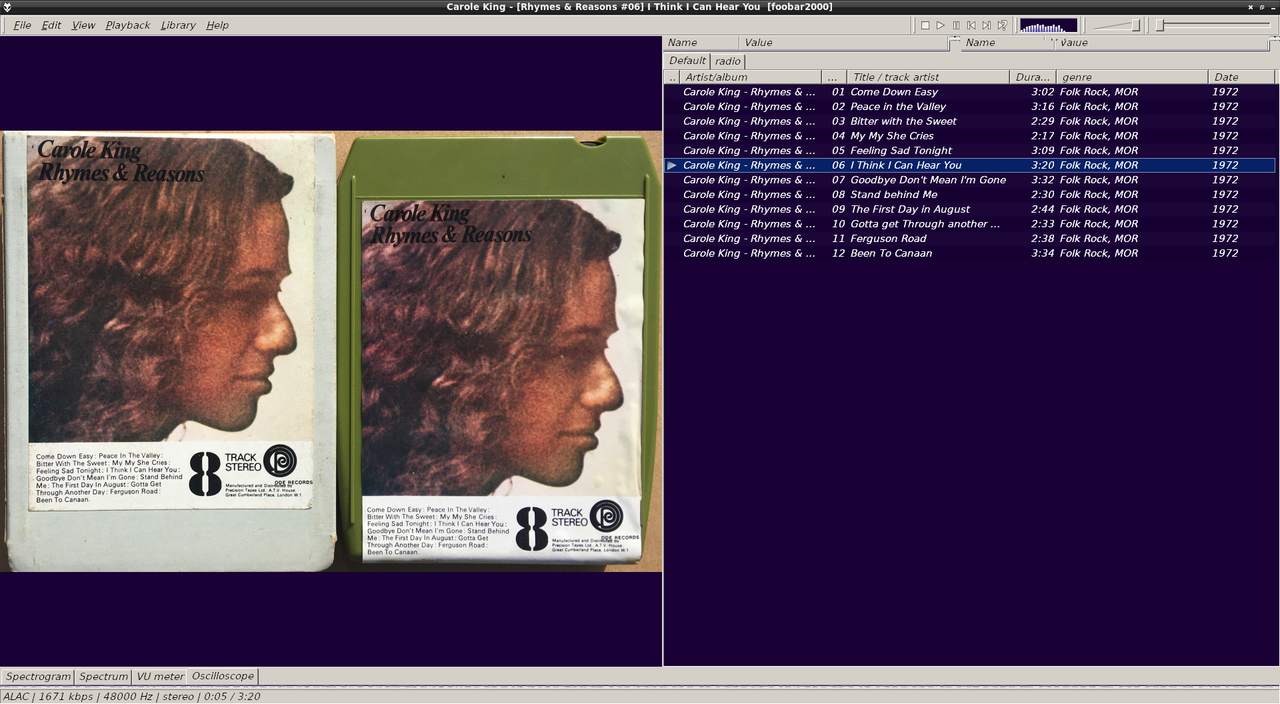Select track 04 My My She Cries

click(x=970, y=136)
